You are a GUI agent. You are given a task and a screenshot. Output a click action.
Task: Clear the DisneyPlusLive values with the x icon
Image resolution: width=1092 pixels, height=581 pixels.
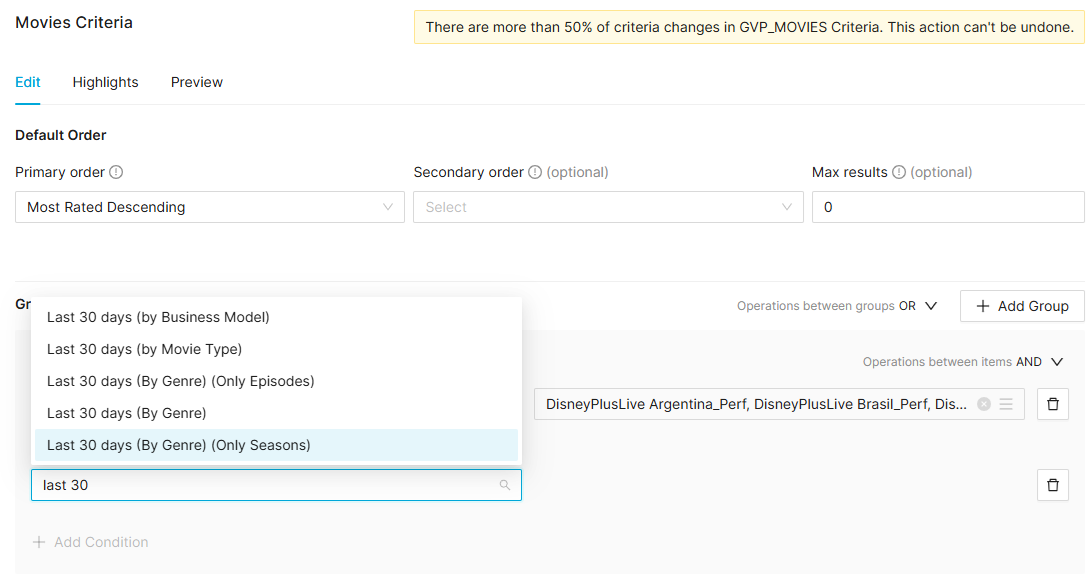[984, 404]
